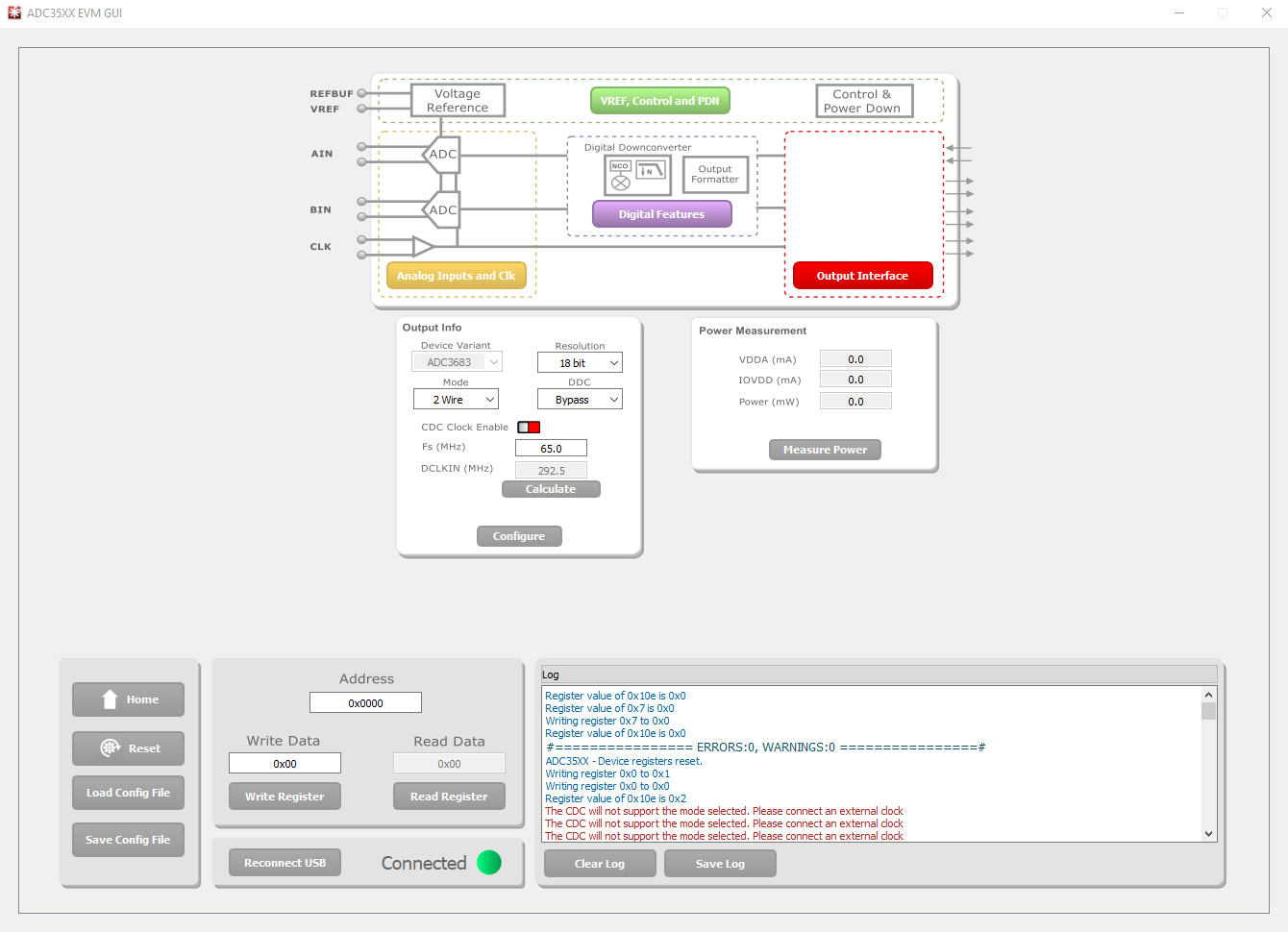Click the ADC35XX EVM GUI app icon

tap(14, 12)
